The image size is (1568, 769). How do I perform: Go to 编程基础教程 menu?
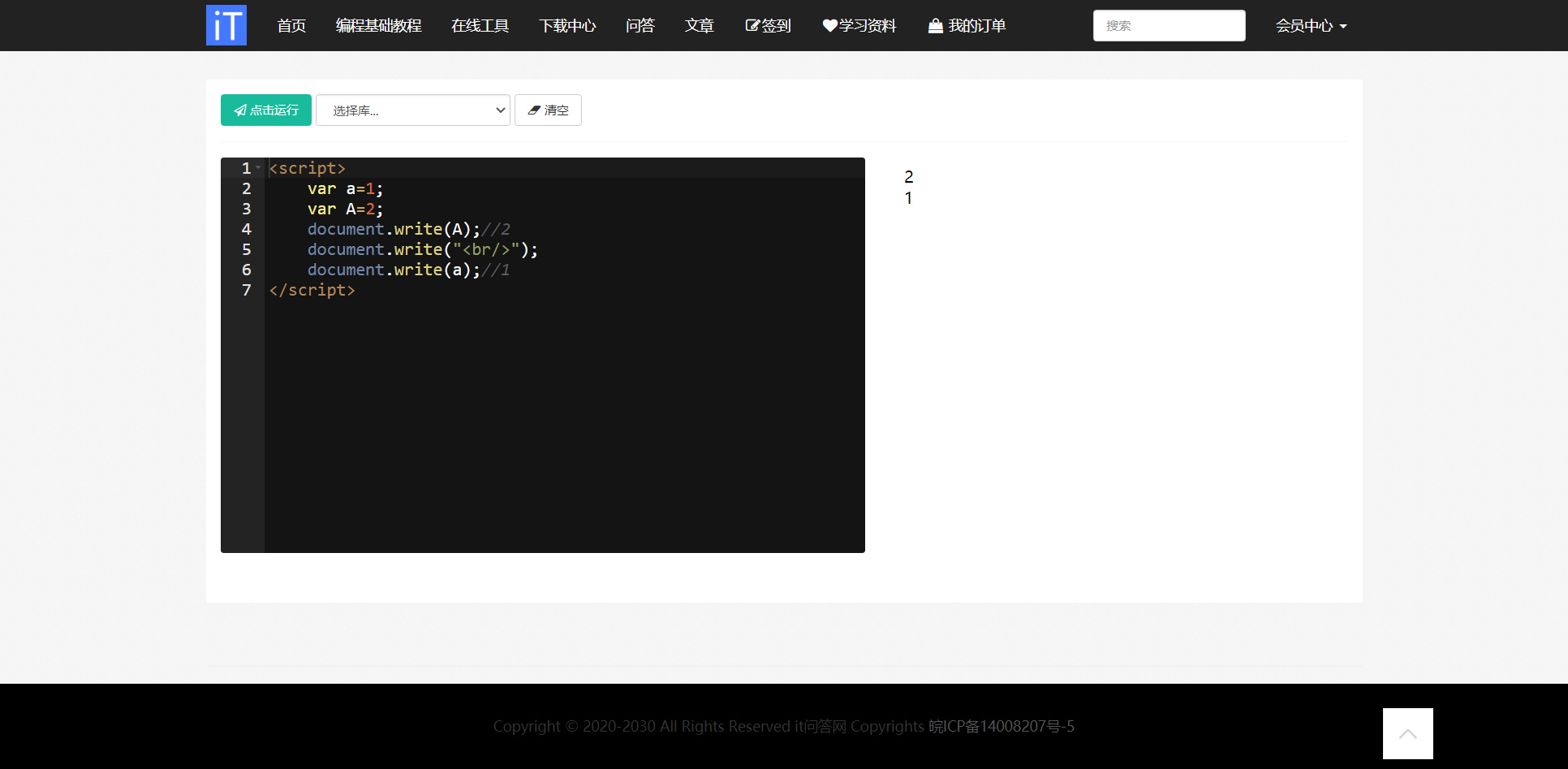tap(379, 26)
